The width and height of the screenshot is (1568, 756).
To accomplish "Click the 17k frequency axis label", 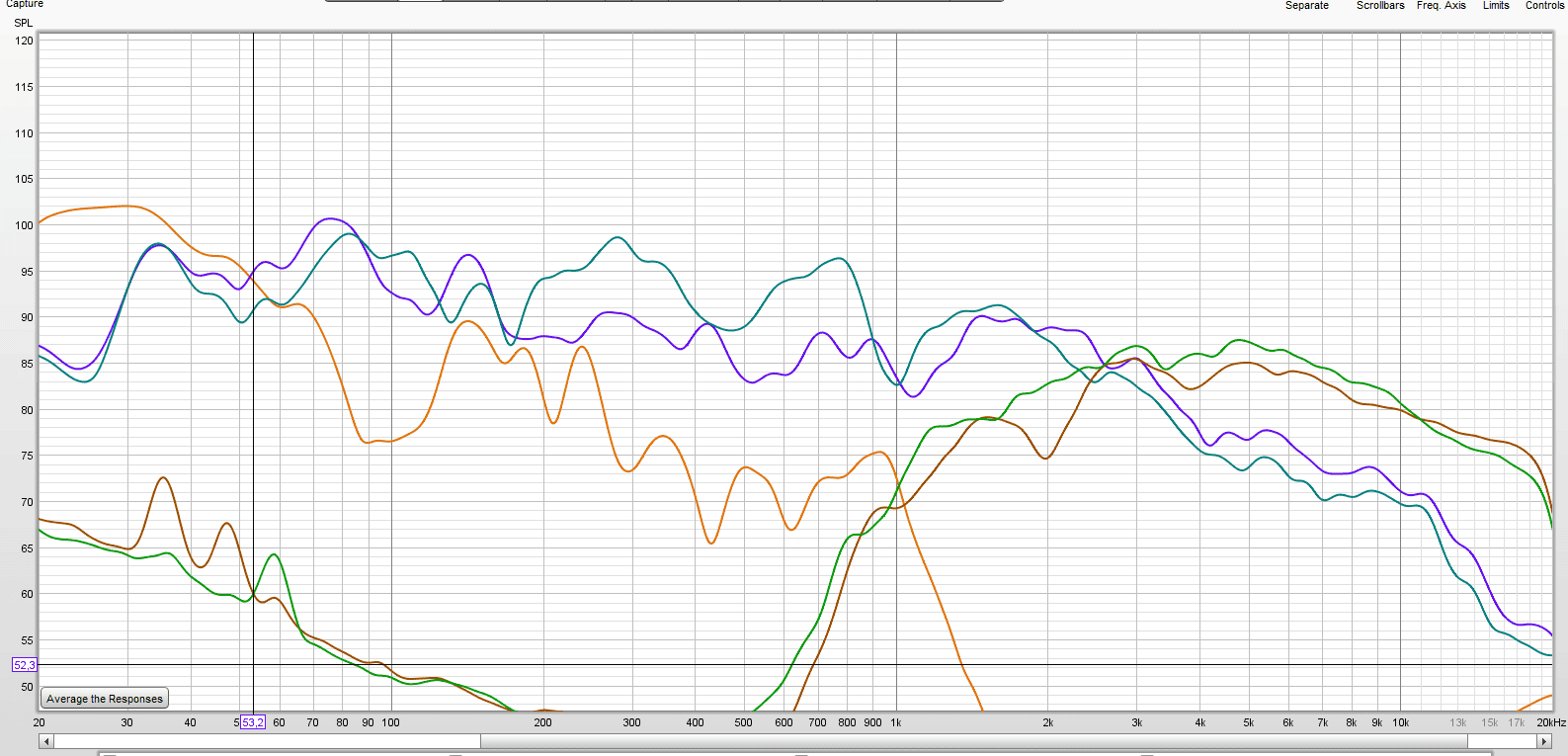I will (x=1517, y=722).
